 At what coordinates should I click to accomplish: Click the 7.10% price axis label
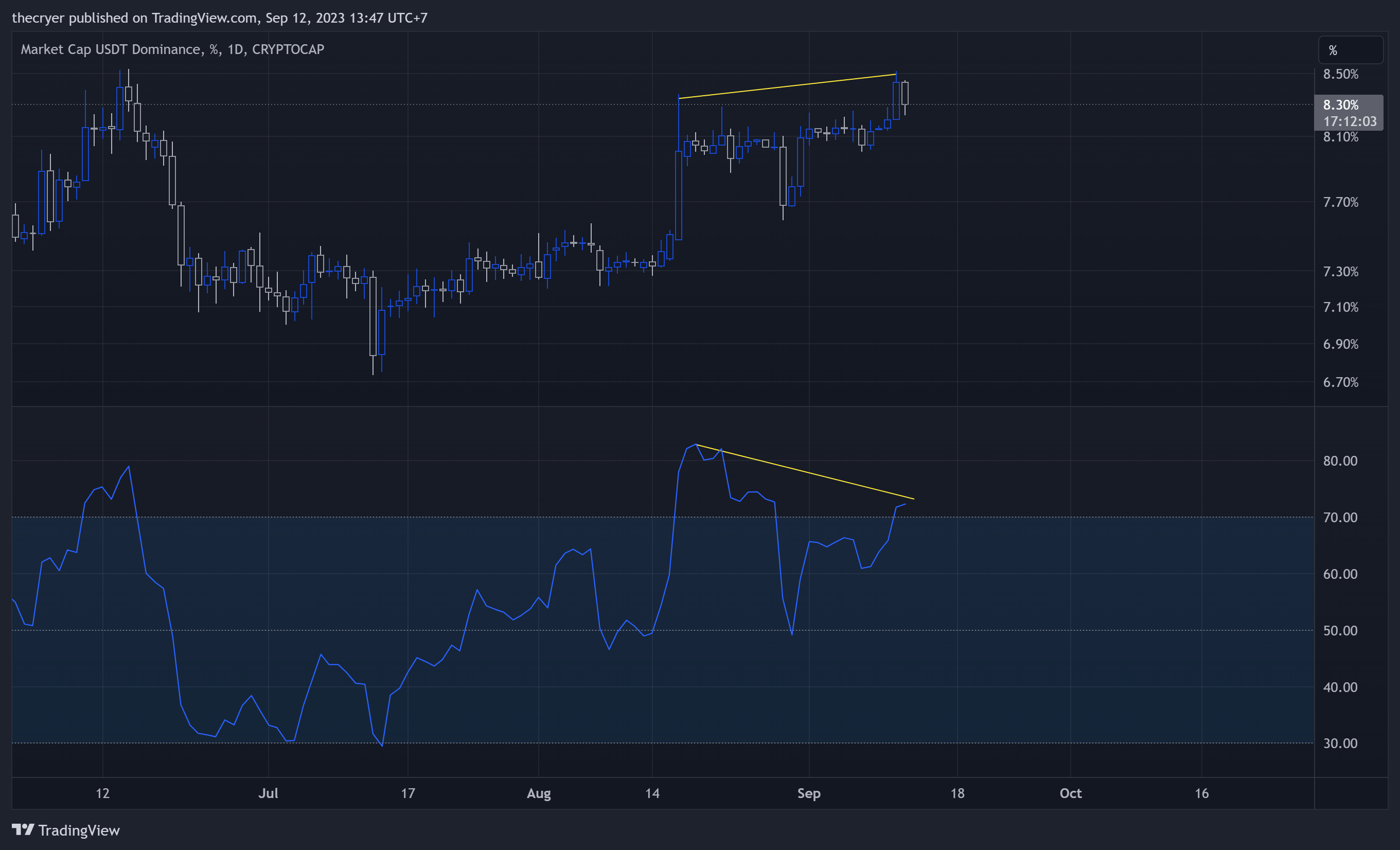pos(1340,307)
